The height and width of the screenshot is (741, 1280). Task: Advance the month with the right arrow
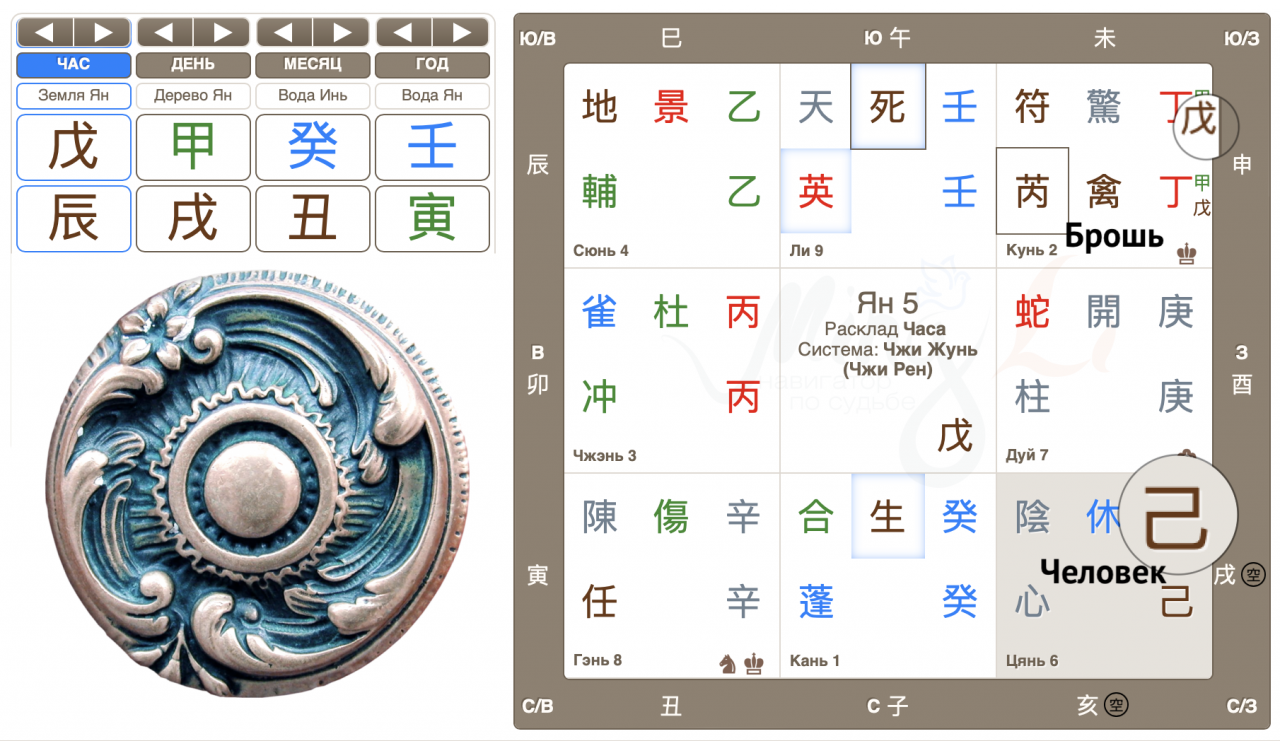(342, 33)
